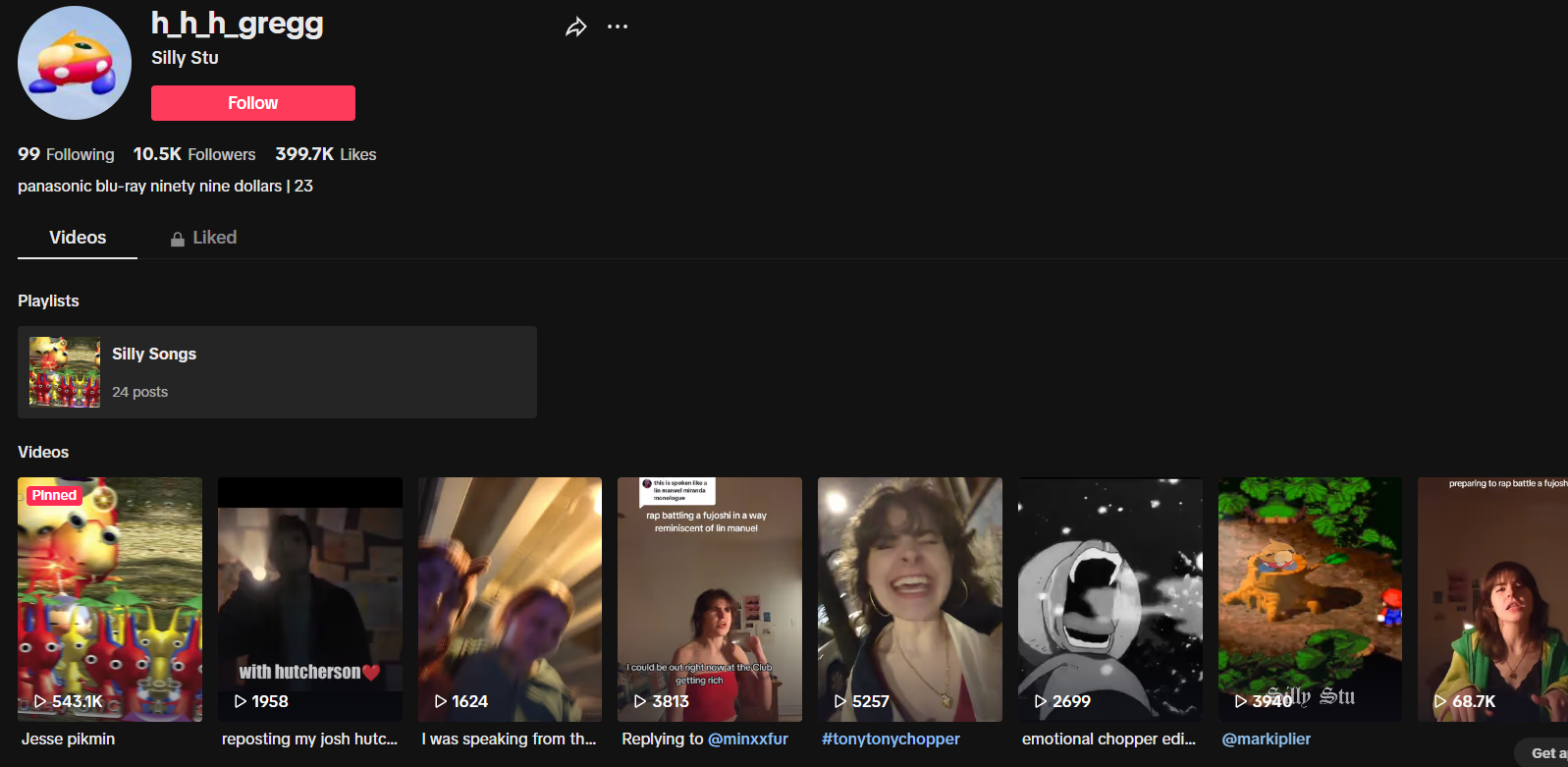This screenshot has width=1568, height=767.
Task: Click the Playlists section heading
Action: (x=48, y=301)
